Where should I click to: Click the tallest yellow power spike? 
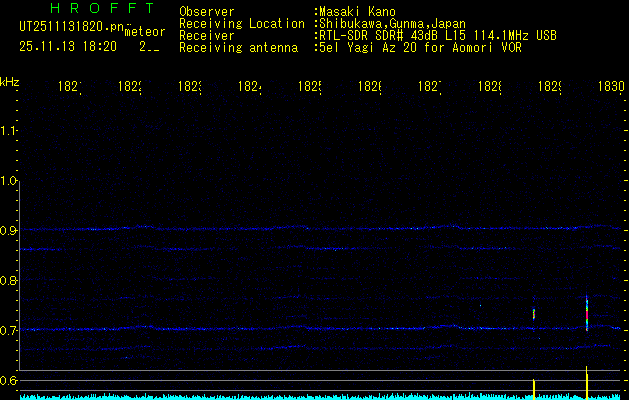(x=586, y=382)
